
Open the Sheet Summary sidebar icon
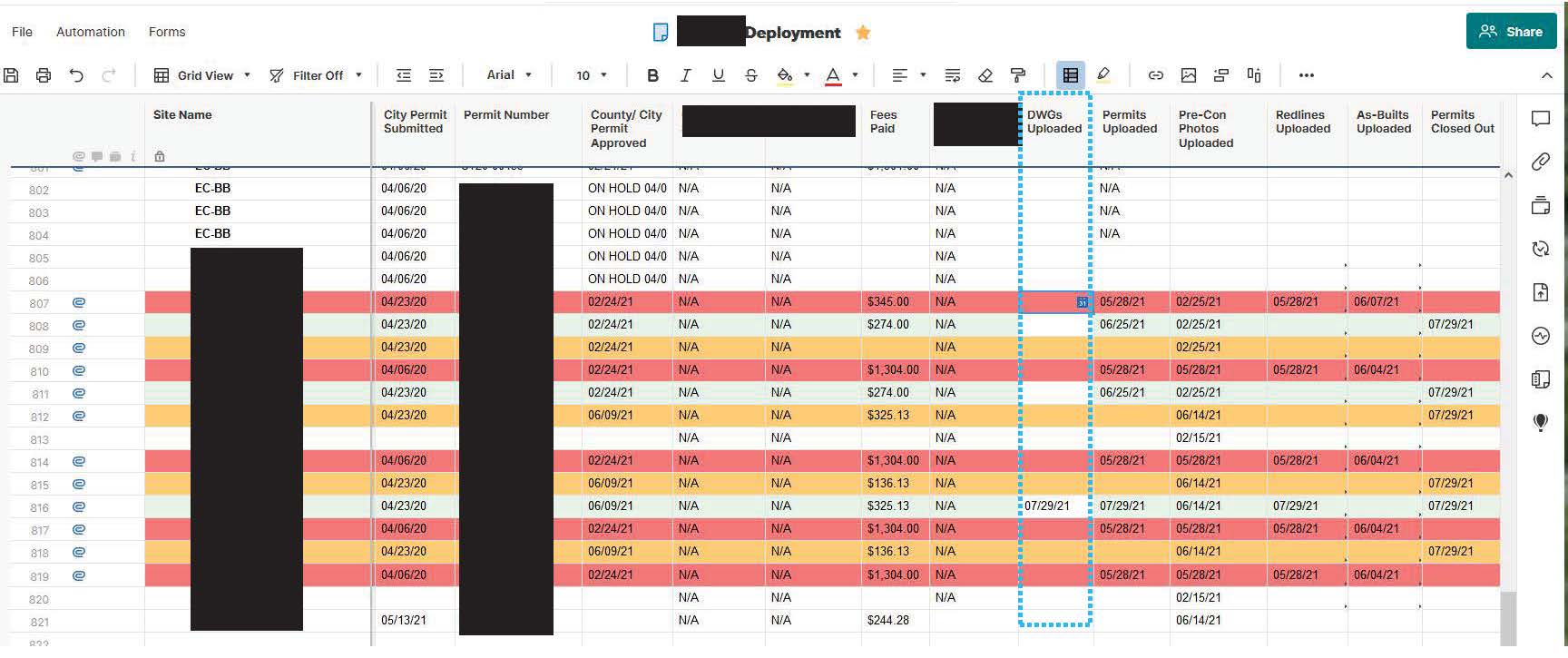pos(1541,379)
